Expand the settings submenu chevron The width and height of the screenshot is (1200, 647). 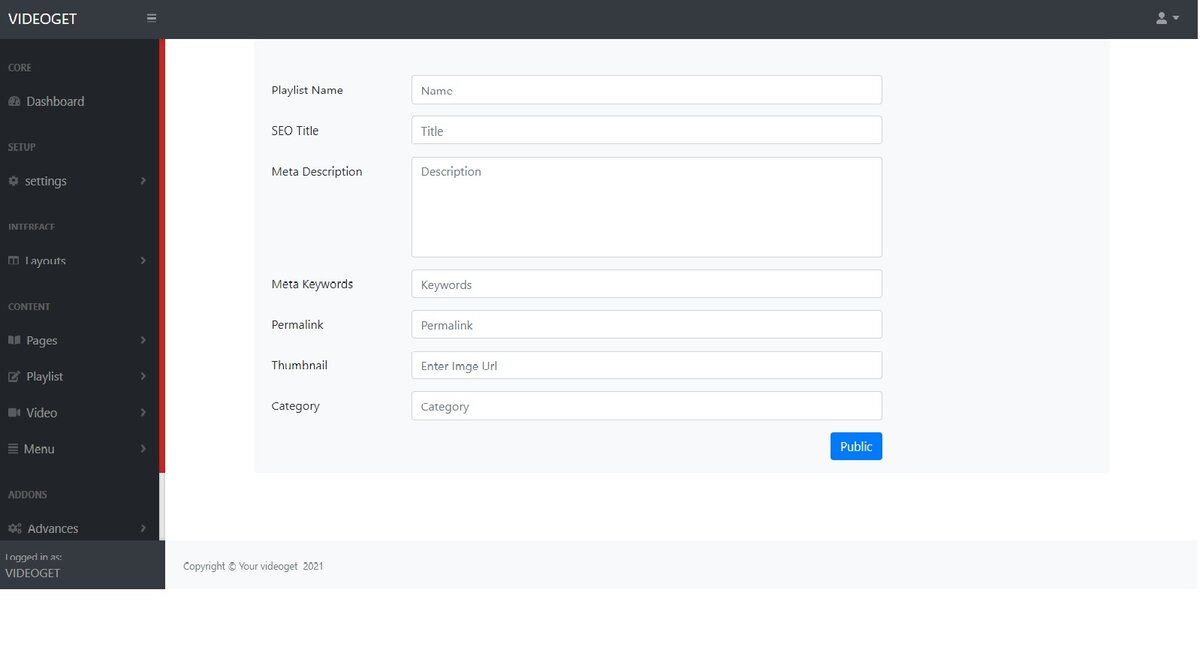click(x=143, y=181)
